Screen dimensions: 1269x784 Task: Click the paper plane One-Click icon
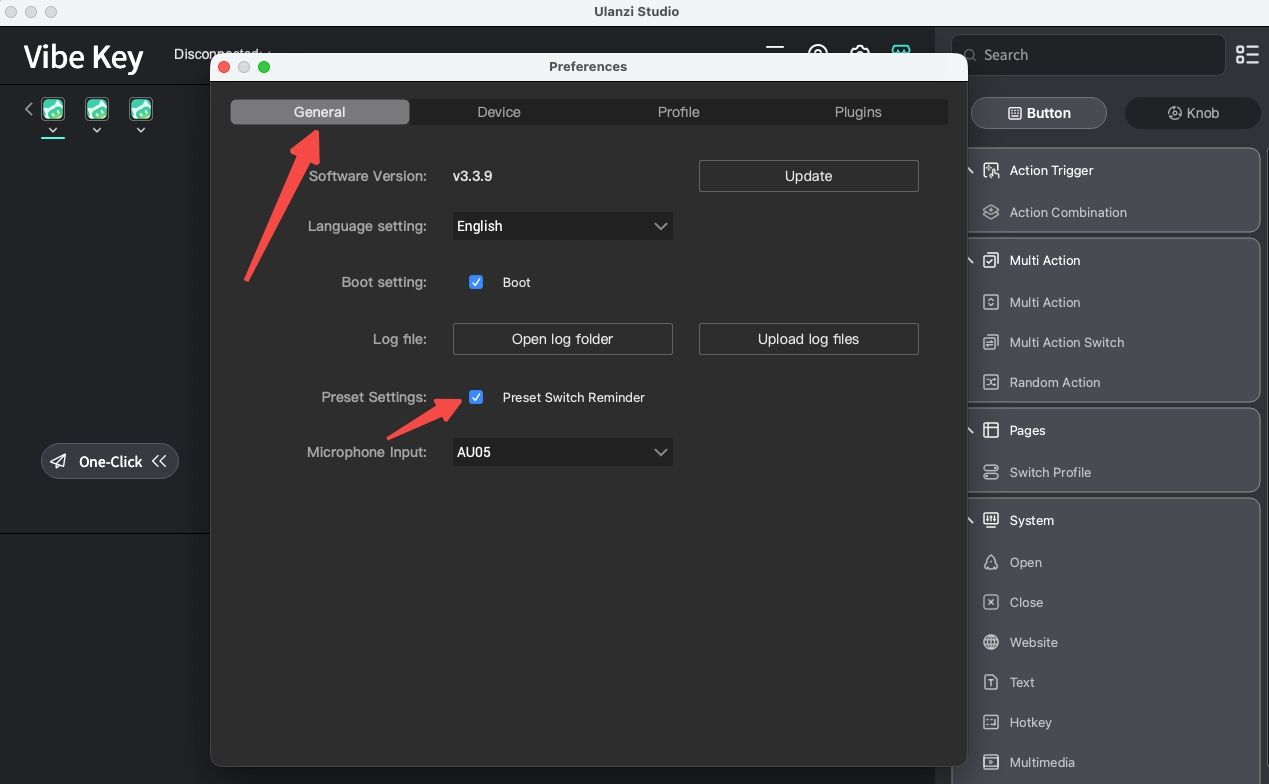(59, 461)
